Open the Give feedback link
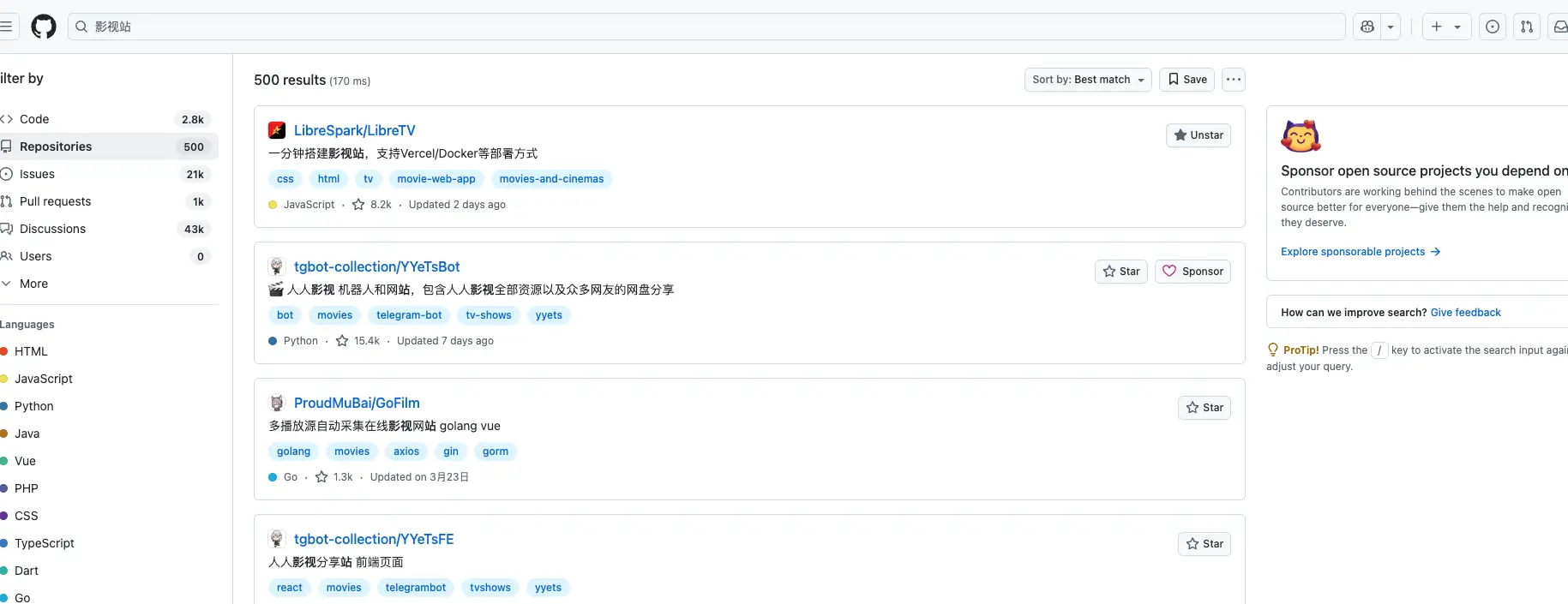The image size is (1568, 604). click(x=1466, y=313)
